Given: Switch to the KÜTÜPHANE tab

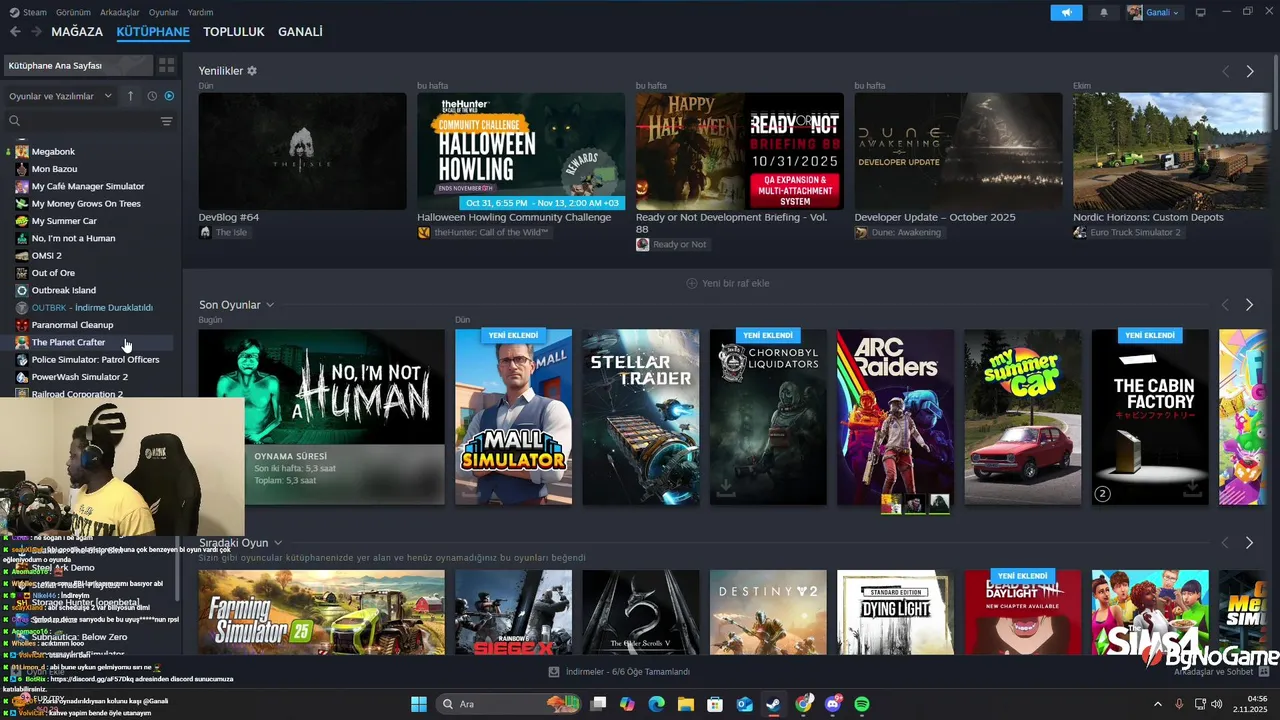Looking at the screenshot, I should [153, 32].
